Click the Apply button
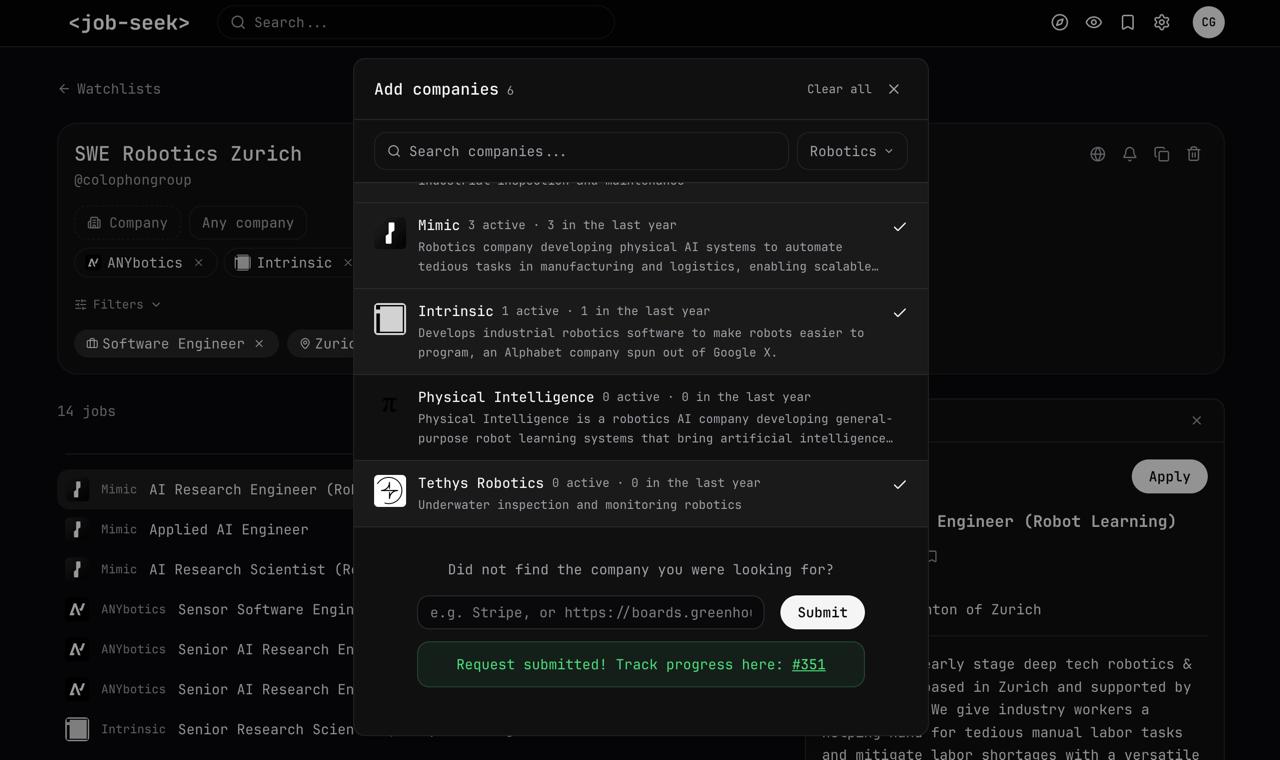Screen dimensions: 1280x760 [x=1170, y=476]
